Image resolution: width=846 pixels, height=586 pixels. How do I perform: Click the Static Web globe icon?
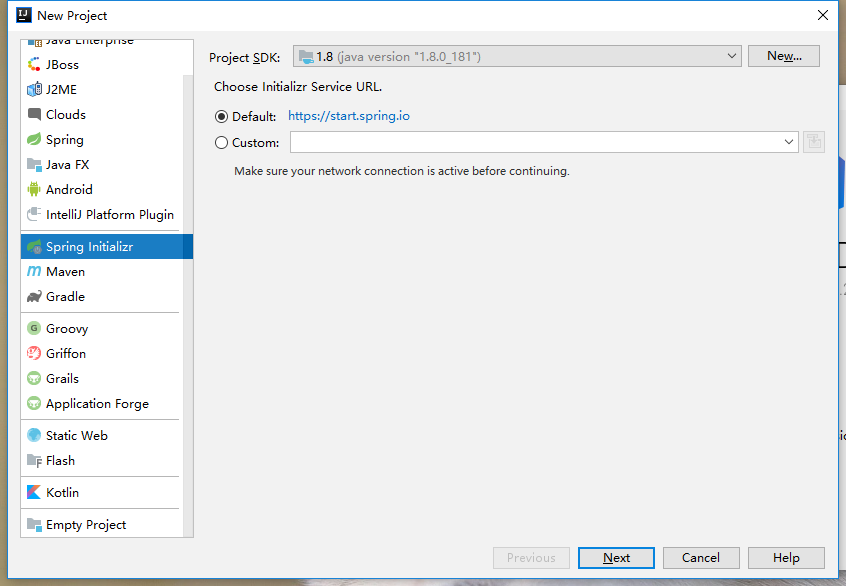click(x=34, y=435)
